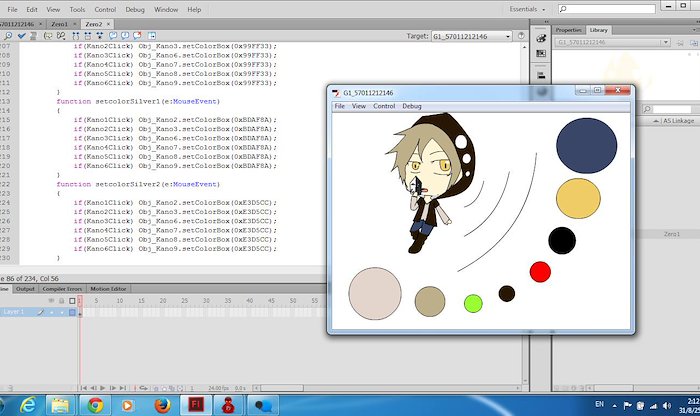This screenshot has width=700, height=416.
Task: Toggle the timeline Loop button
Action: tap(143, 388)
